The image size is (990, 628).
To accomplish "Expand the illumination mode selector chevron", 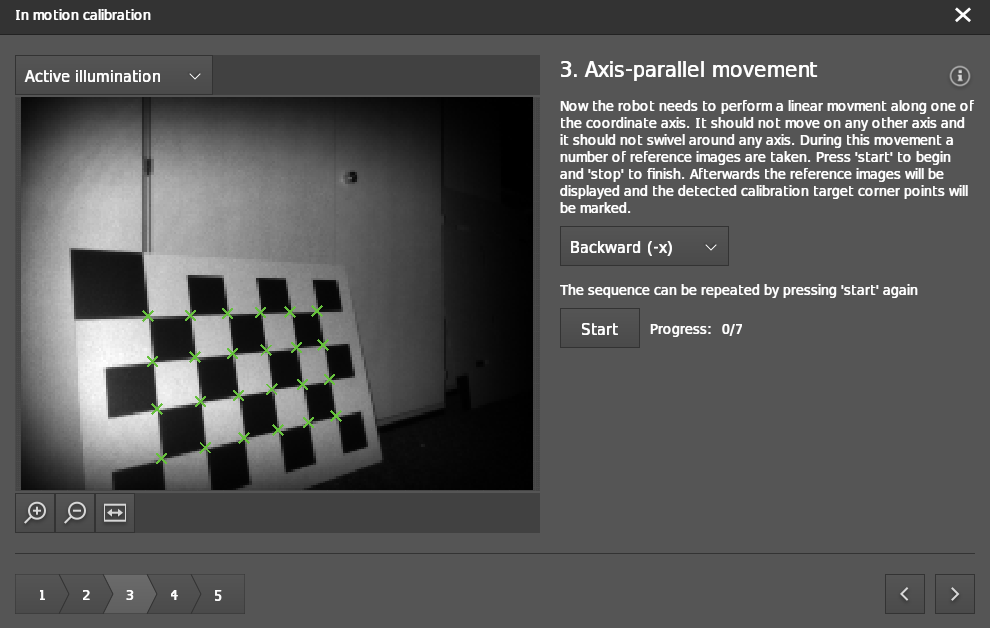I will 195,75.
